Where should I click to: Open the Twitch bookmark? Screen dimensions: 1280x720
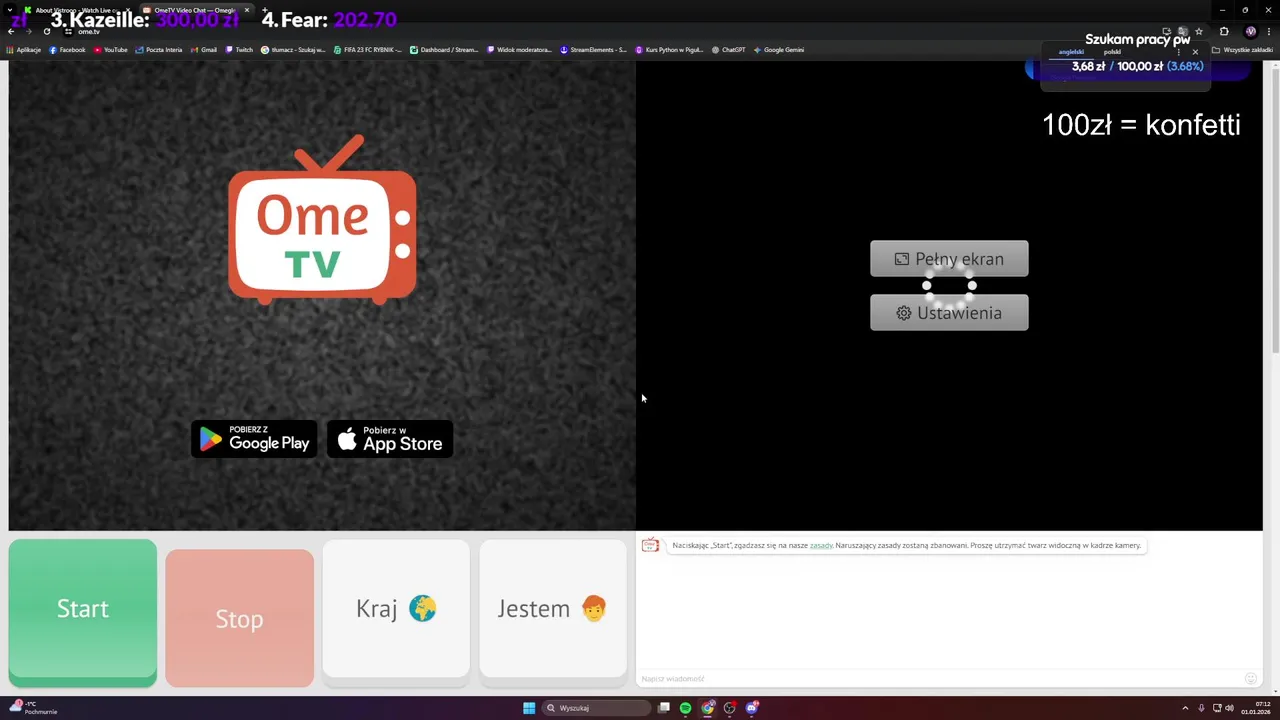point(240,50)
